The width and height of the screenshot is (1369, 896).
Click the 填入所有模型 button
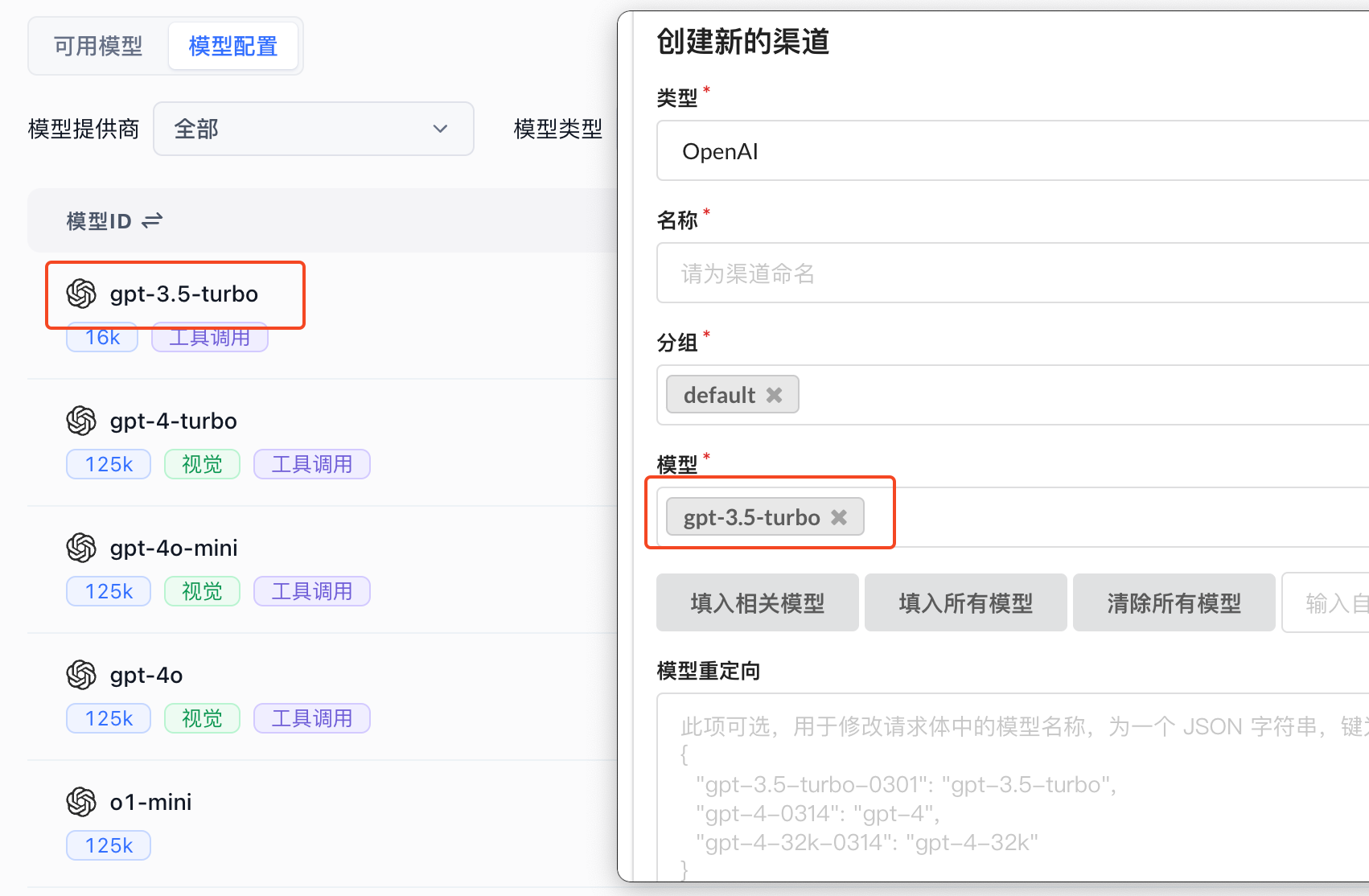click(x=965, y=603)
